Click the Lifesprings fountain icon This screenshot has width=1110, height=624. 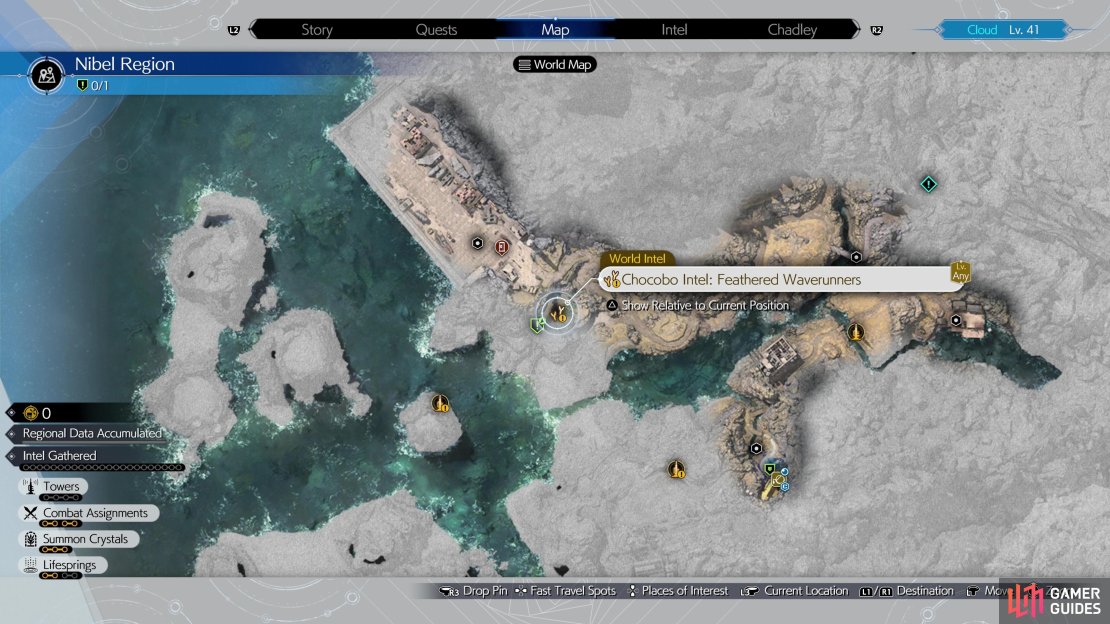pyautogui.click(x=30, y=565)
